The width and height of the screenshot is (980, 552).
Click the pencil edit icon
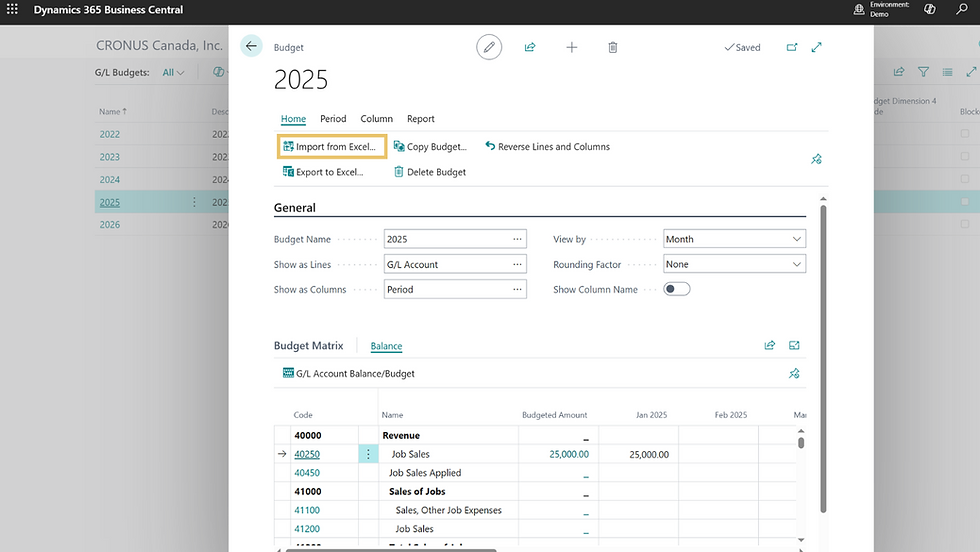(489, 47)
